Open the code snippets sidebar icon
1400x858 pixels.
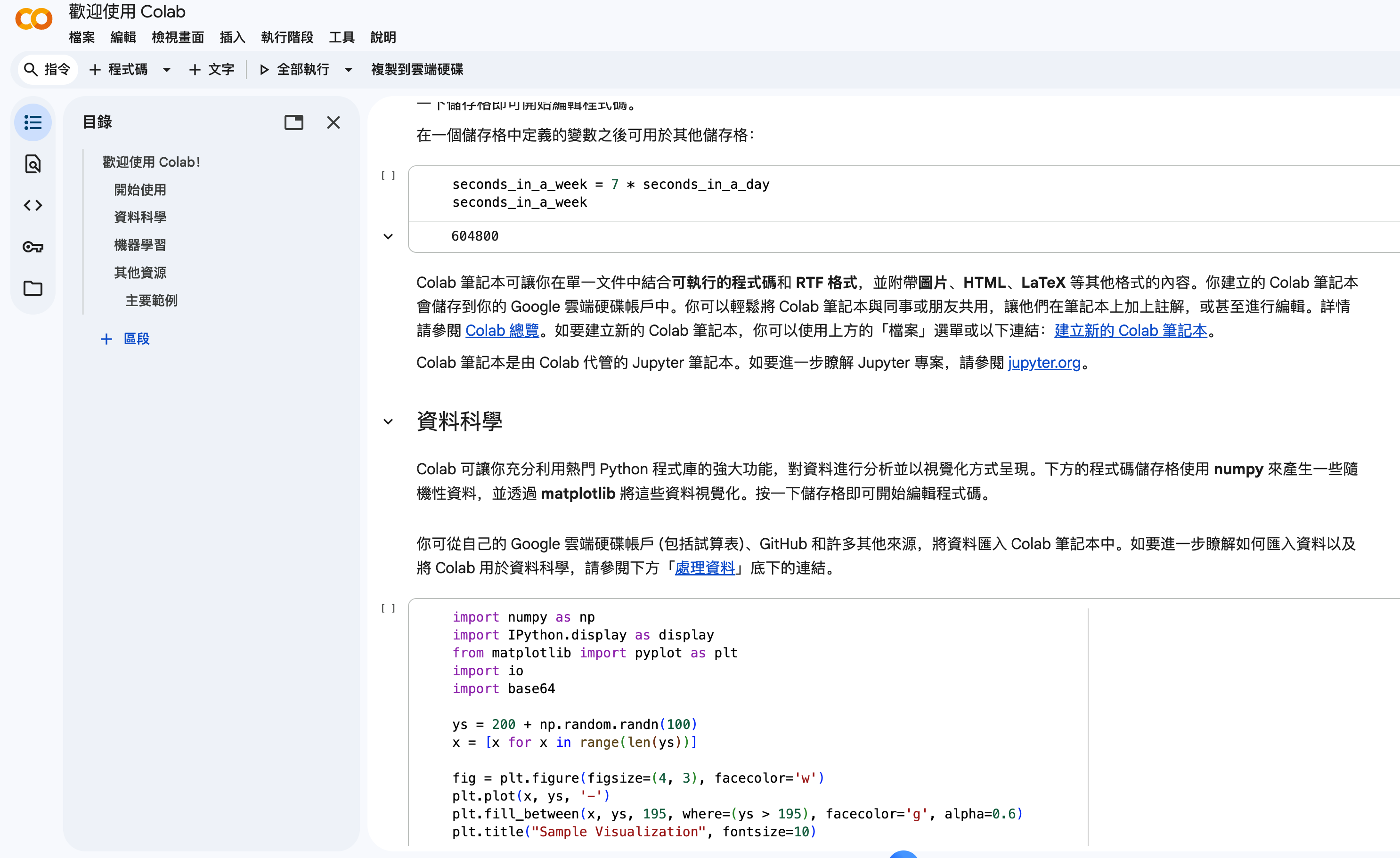click(x=33, y=206)
